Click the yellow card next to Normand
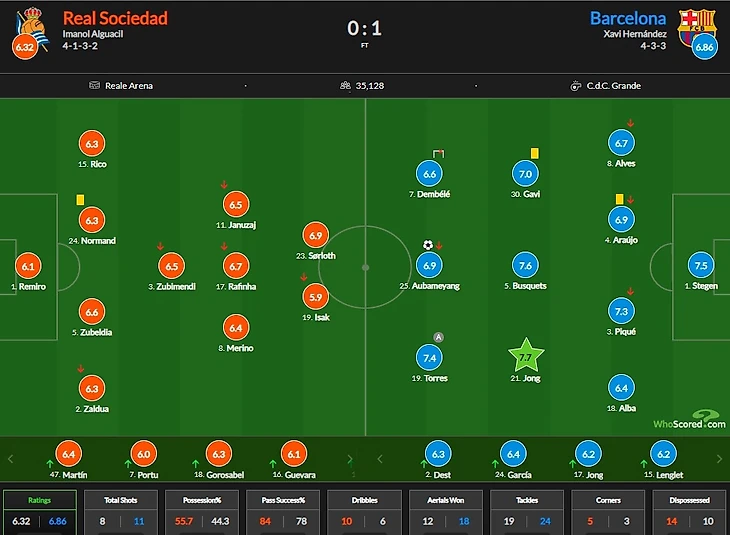 click(80, 200)
